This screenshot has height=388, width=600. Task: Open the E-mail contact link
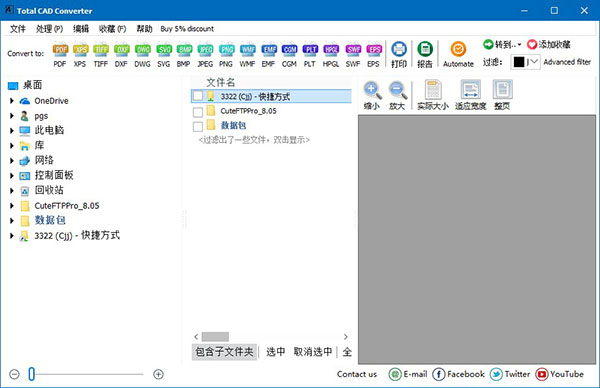408,374
